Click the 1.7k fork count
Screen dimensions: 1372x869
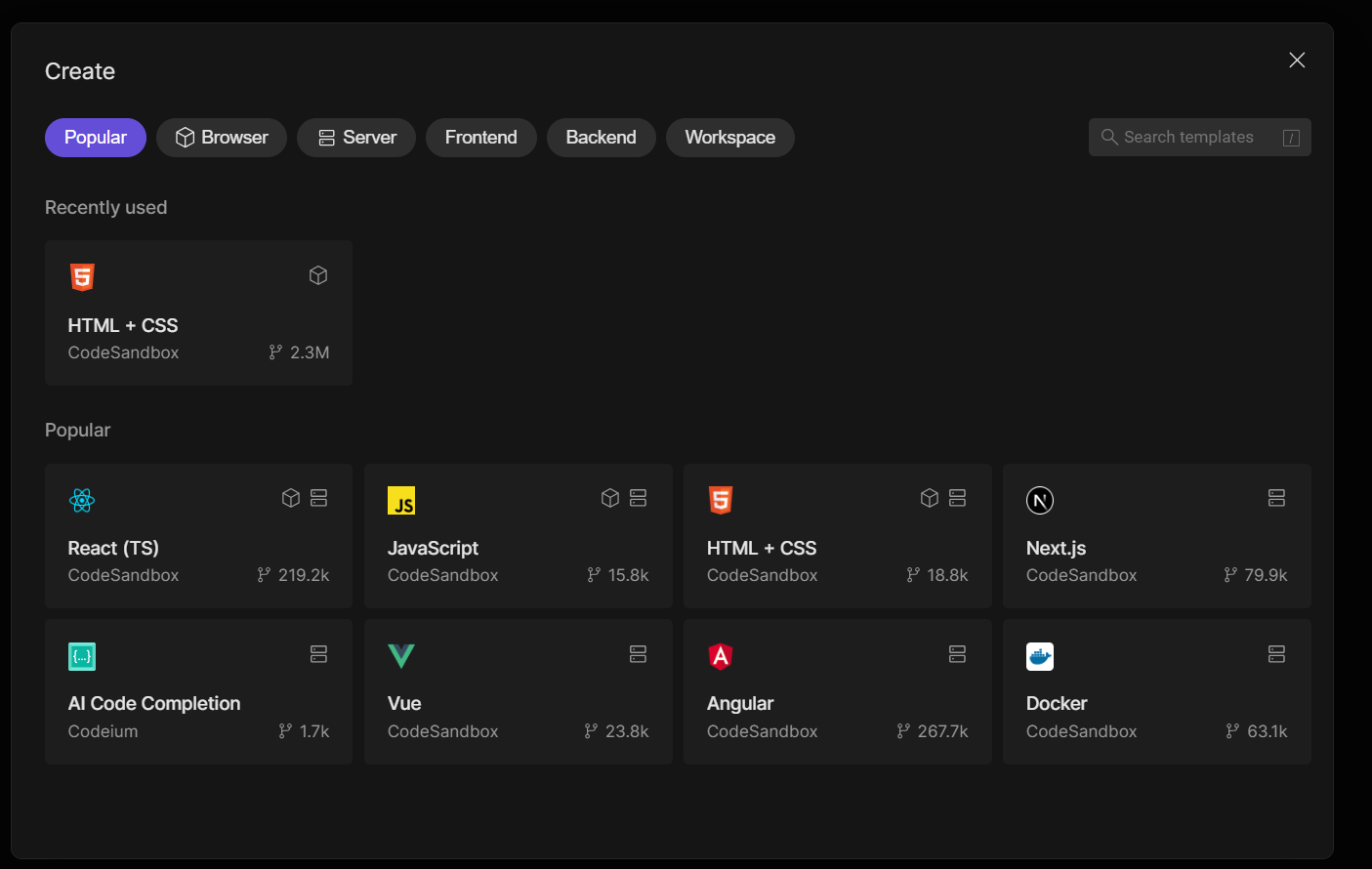pyautogui.click(x=304, y=731)
